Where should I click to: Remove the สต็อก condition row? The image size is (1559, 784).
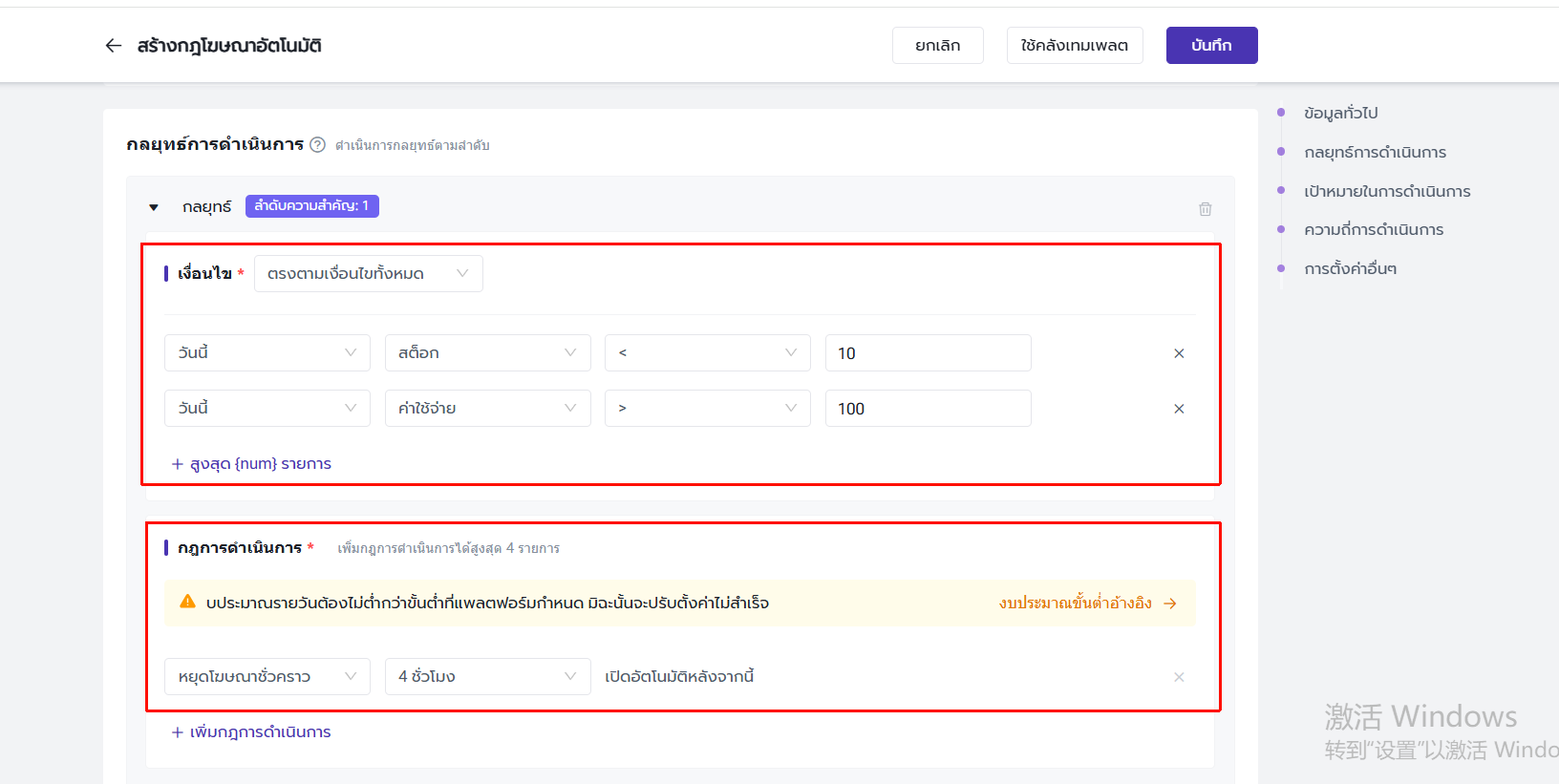coord(1179,353)
